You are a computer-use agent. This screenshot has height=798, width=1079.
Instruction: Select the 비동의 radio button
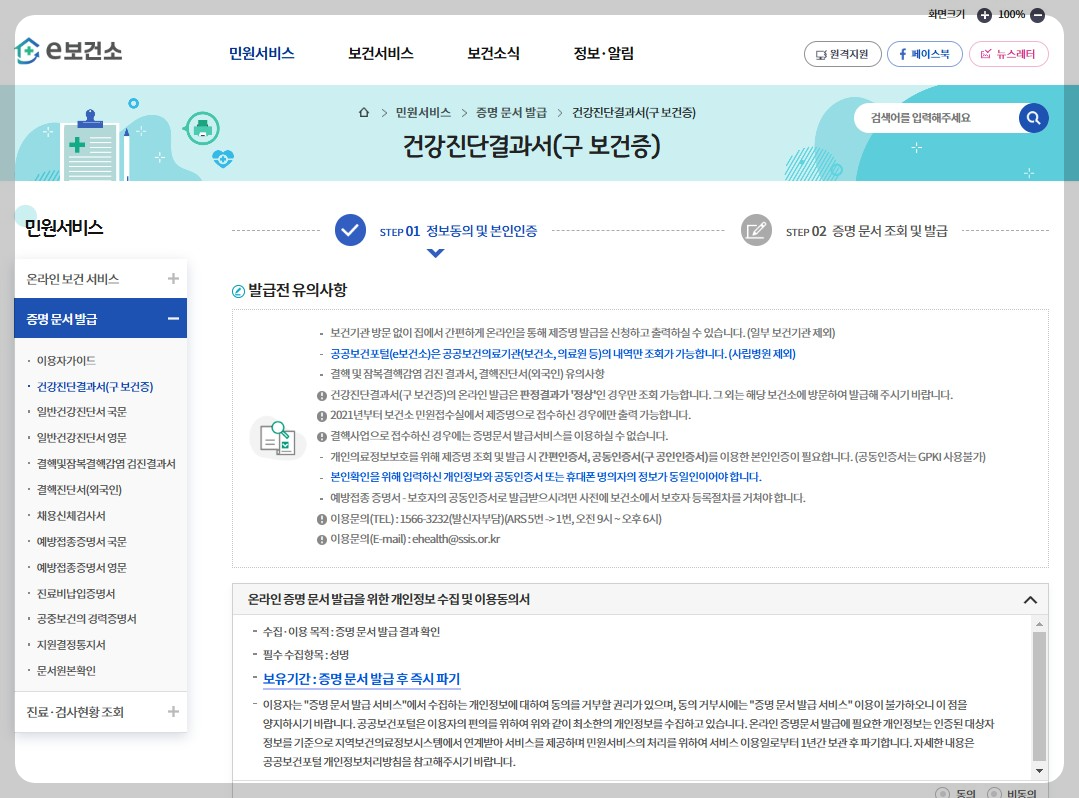click(994, 793)
